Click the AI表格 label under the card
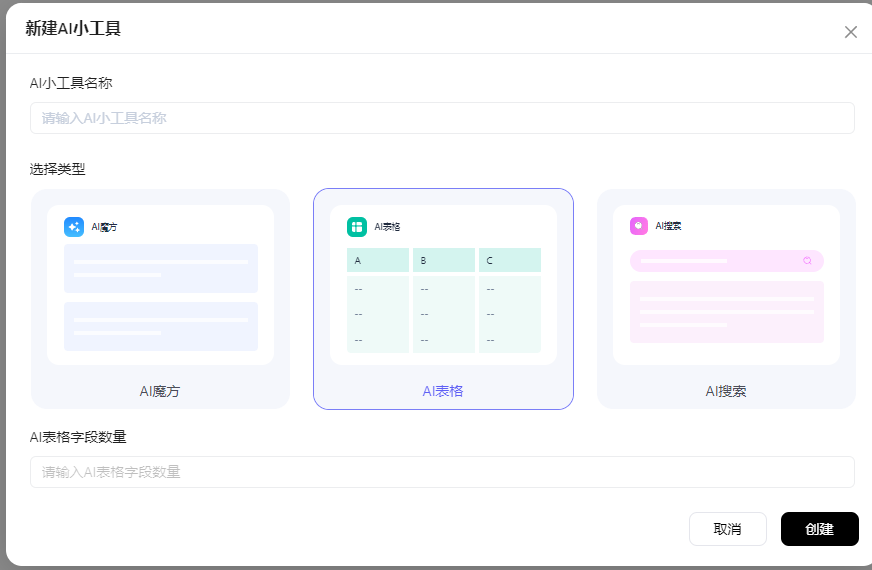Screen dimensions: 872x570 click(x=443, y=391)
